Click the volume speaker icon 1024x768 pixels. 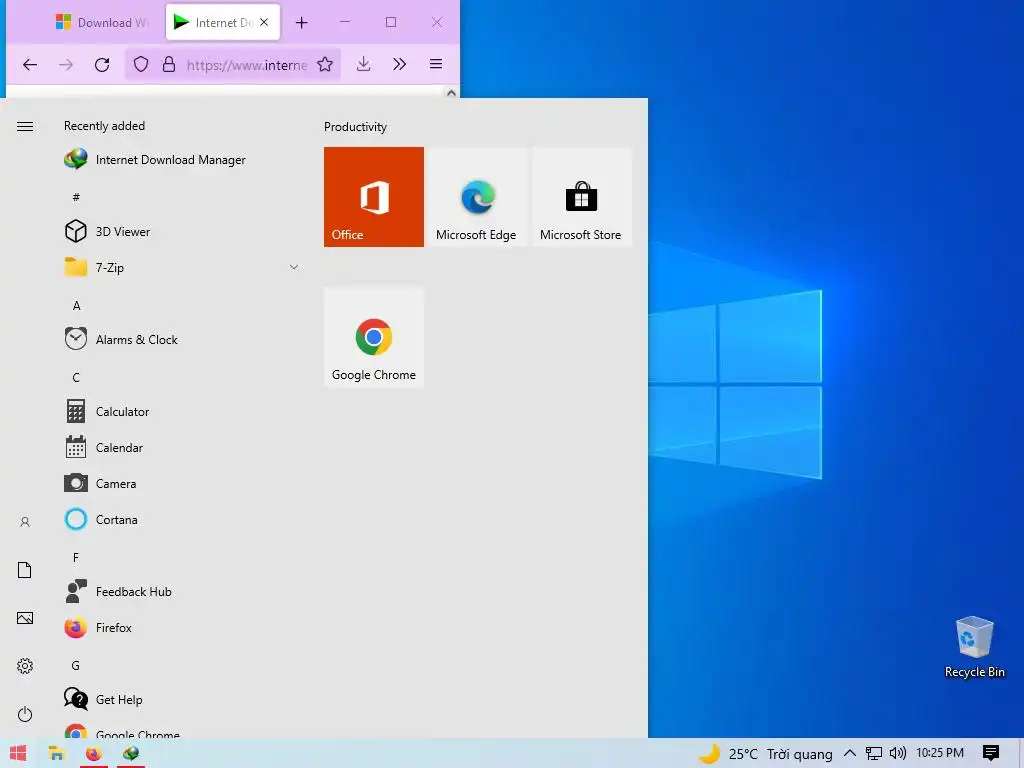click(898, 753)
